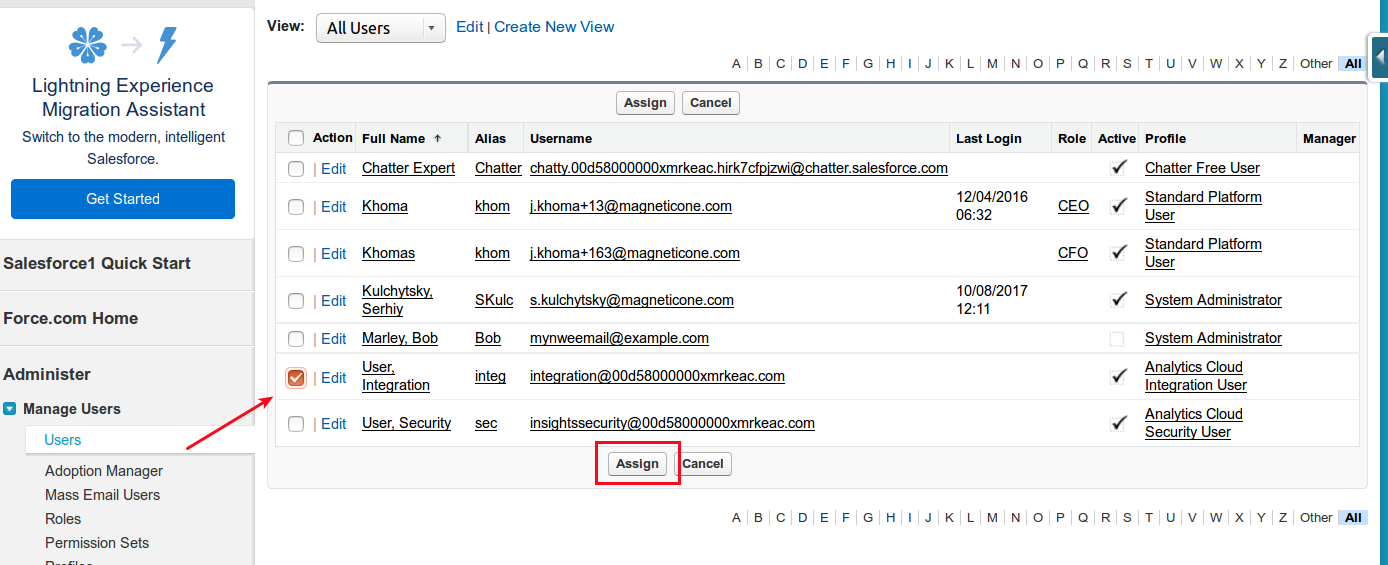Click Active checkmark in Khoma row
1388x565 pixels.
(1119, 206)
